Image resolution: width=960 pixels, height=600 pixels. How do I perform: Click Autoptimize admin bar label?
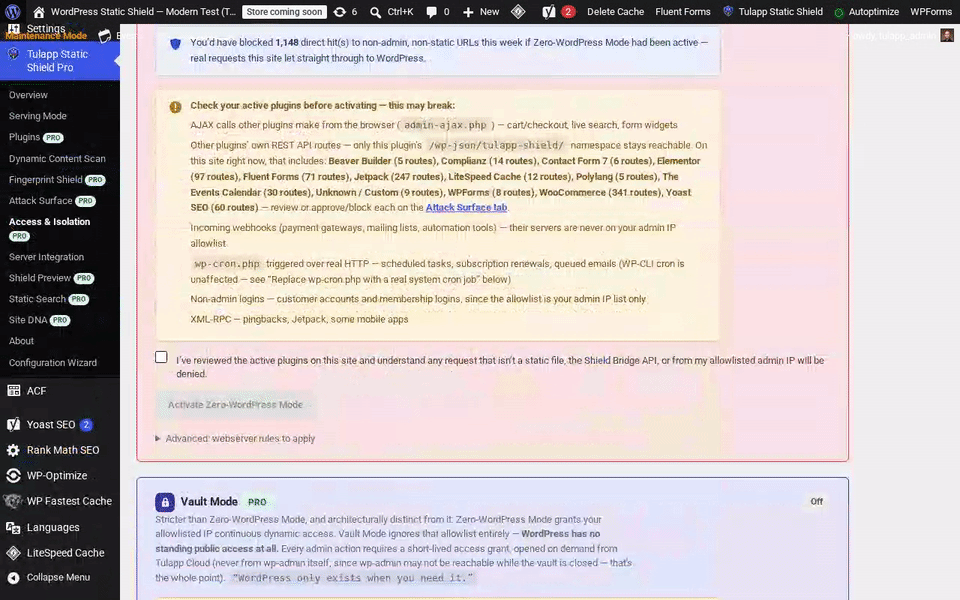coord(874,12)
